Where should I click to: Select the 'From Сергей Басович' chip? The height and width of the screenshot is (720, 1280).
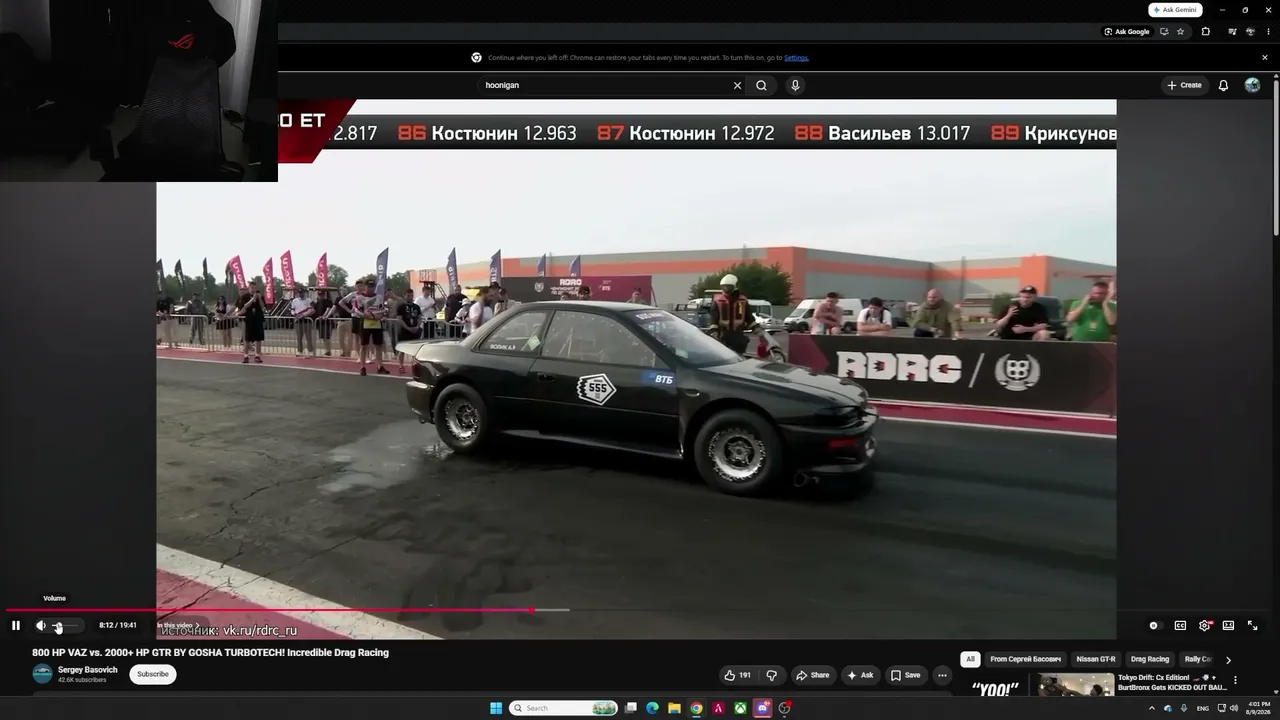[x=1026, y=660]
